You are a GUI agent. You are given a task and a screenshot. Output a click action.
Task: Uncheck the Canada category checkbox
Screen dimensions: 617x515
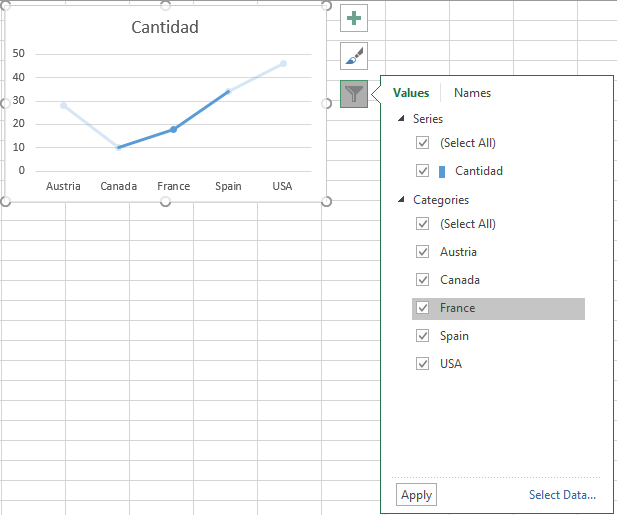click(423, 280)
